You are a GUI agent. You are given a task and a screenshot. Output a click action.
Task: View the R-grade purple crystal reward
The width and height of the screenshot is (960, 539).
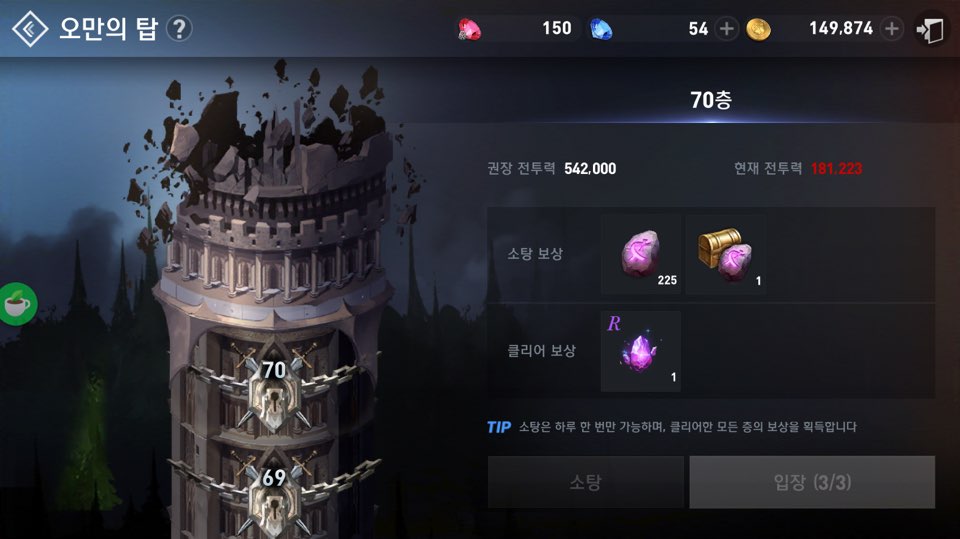coord(640,351)
